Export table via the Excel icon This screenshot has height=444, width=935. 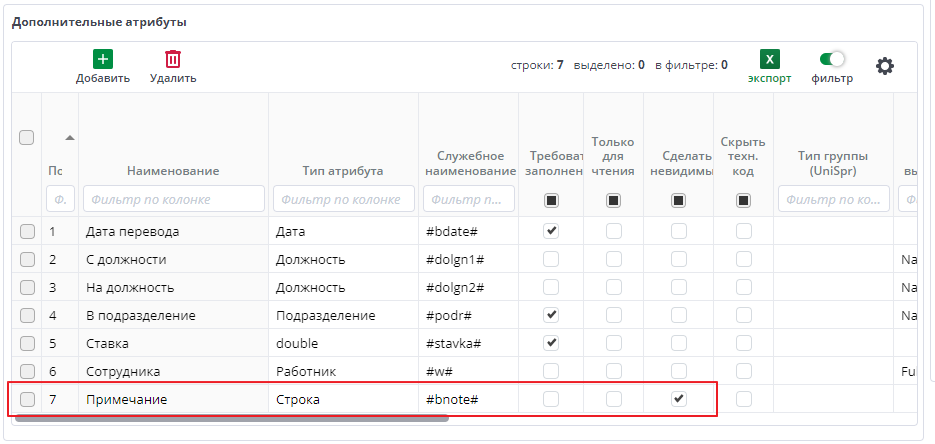click(x=770, y=60)
